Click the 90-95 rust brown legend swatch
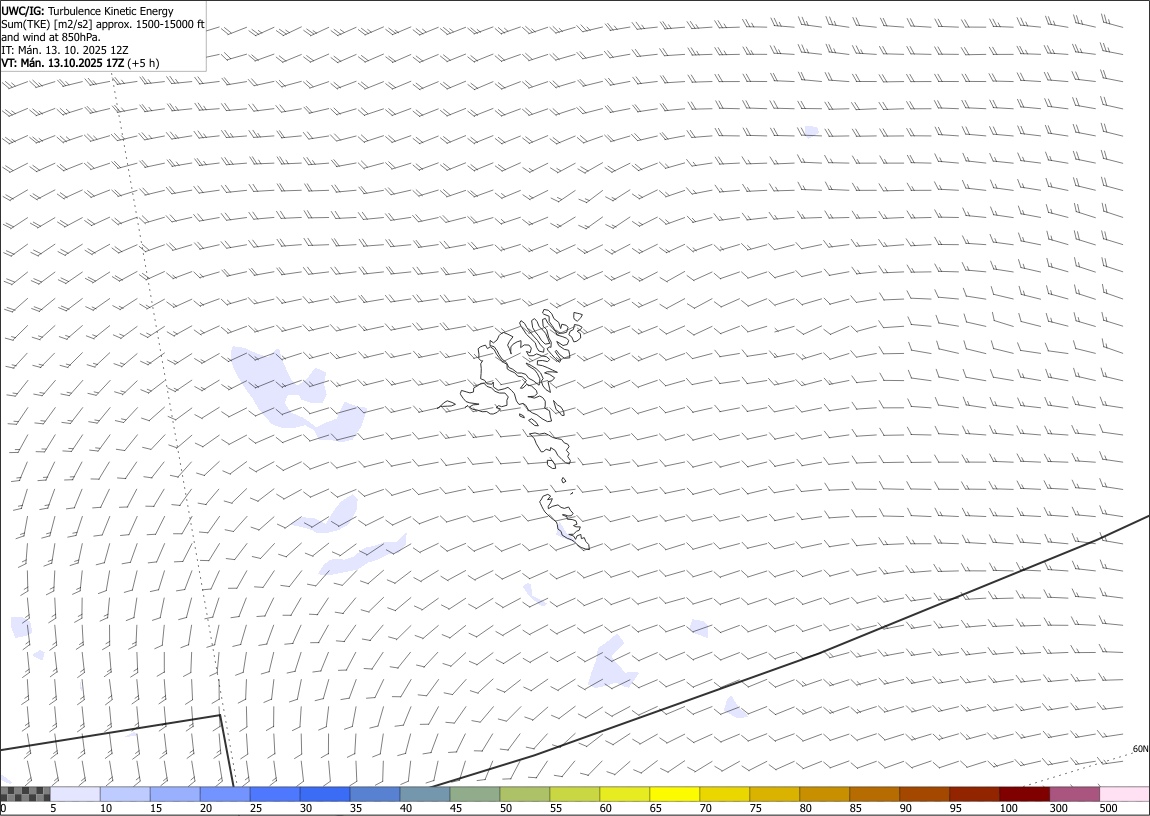Screen dimensions: 1150x816 click(x=924, y=794)
